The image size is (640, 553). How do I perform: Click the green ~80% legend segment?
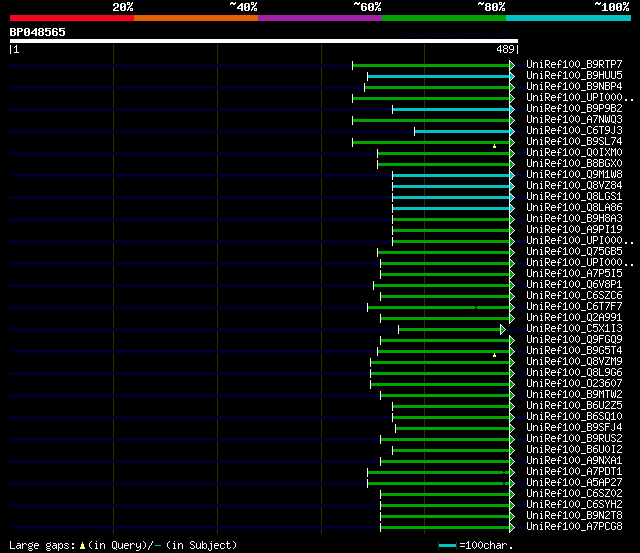click(x=444, y=18)
